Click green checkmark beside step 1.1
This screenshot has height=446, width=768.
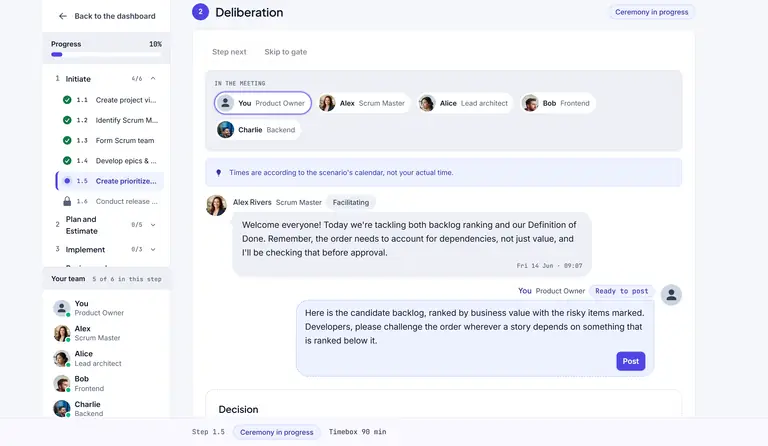coord(67,100)
